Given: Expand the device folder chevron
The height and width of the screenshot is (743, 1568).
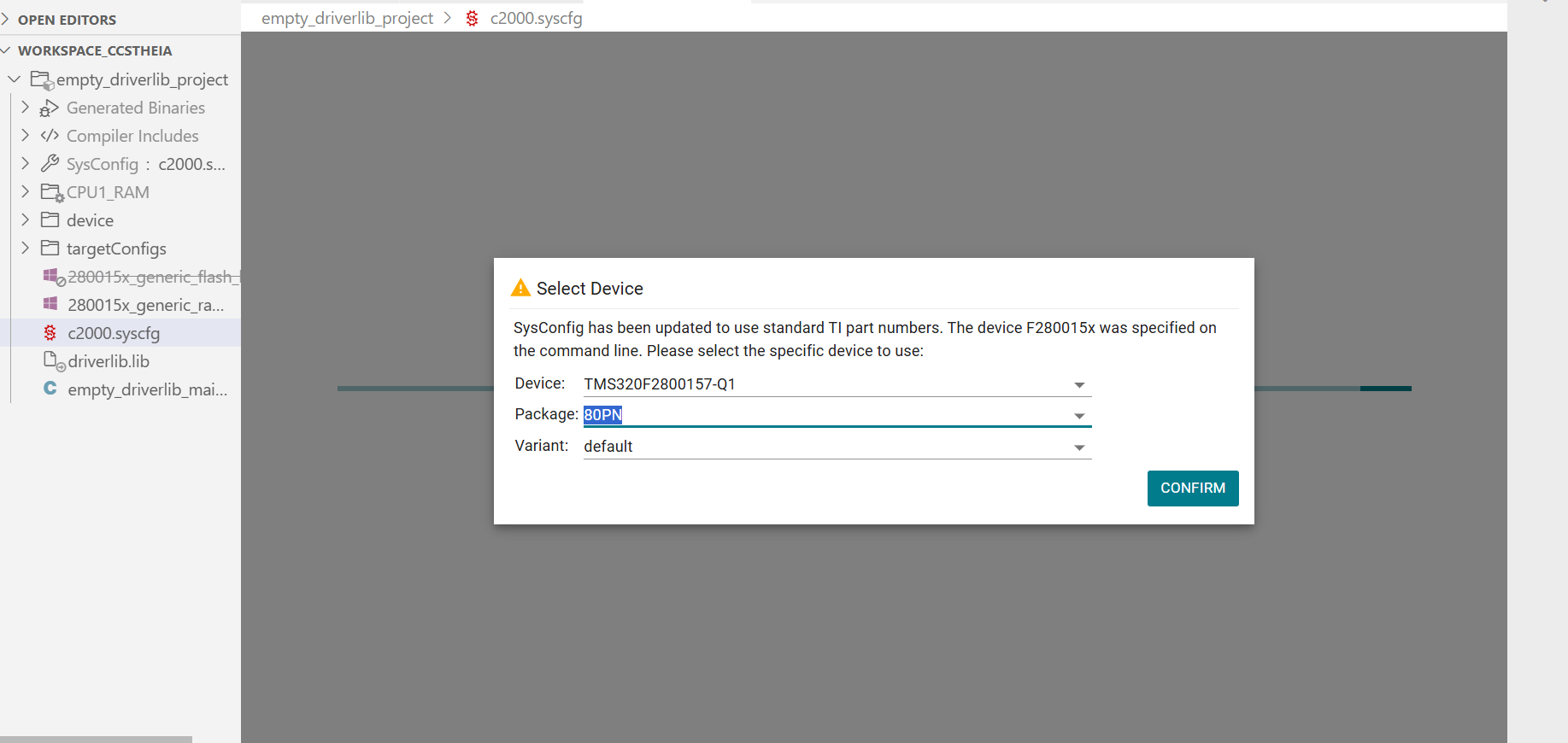Looking at the screenshot, I should tap(25, 220).
